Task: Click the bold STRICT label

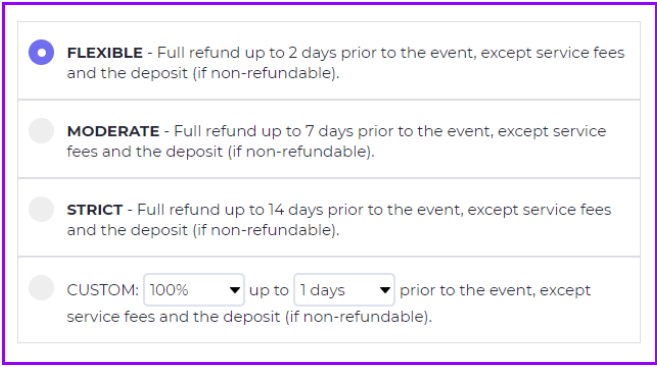Action: point(95,209)
